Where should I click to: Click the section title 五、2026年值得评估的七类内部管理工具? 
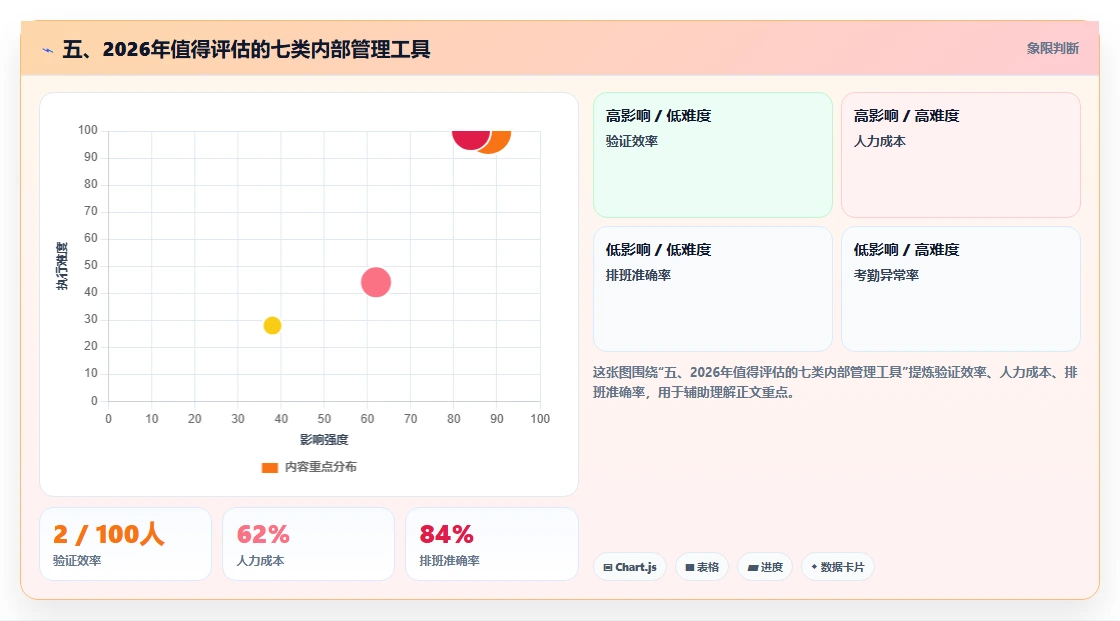pyautogui.click(x=246, y=49)
